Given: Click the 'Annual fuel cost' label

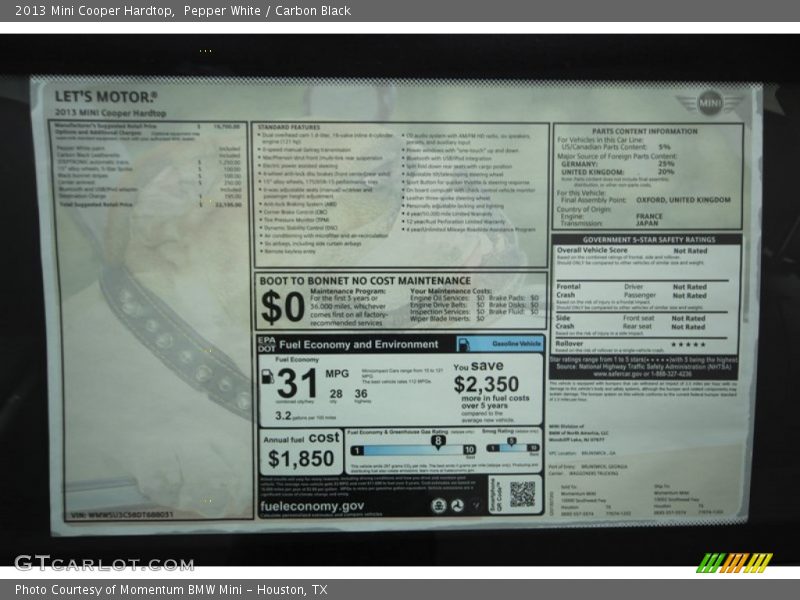Looking at the screenshot, I should (x=301, y=438).
